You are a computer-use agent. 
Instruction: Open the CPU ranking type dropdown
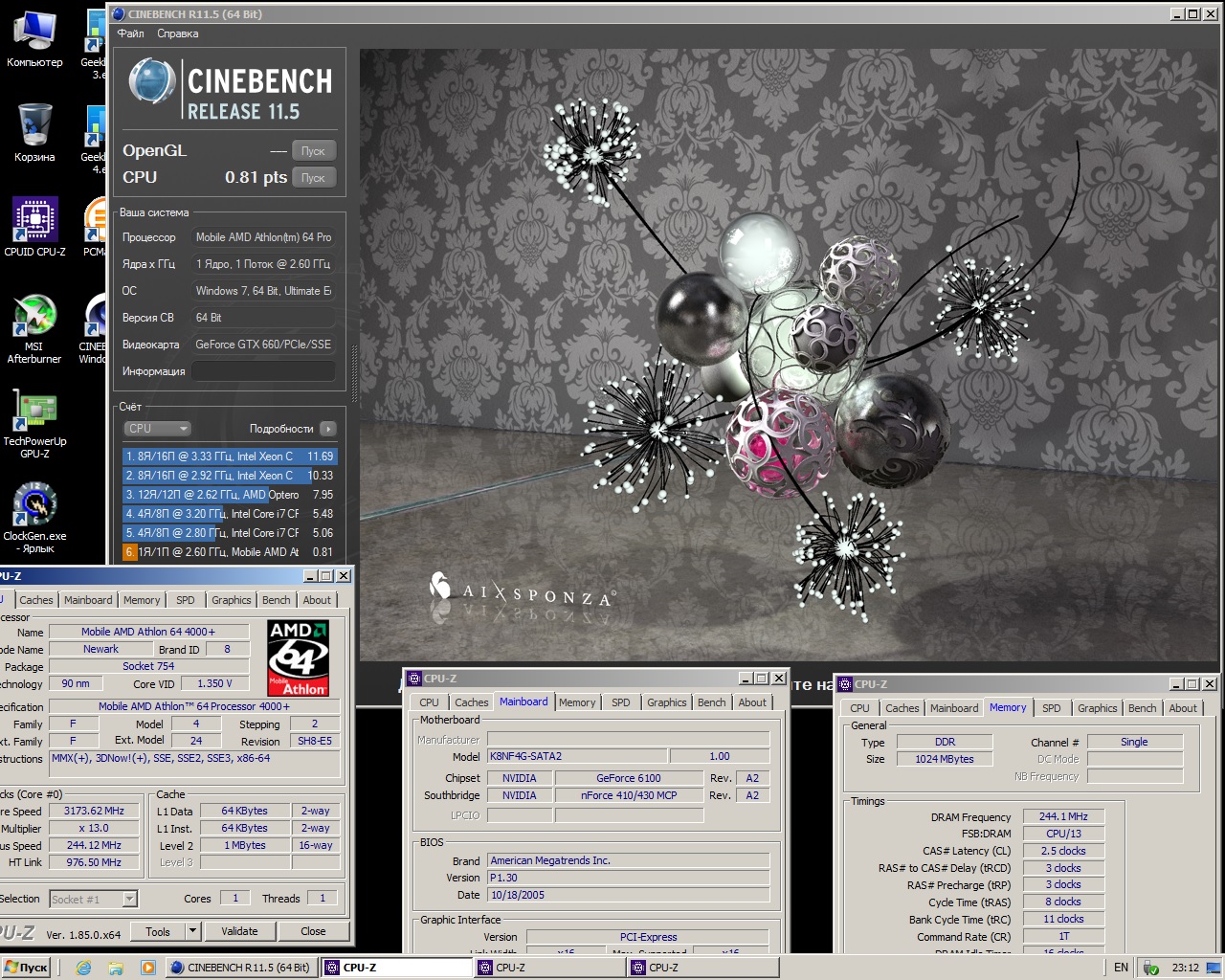(157, 429)
